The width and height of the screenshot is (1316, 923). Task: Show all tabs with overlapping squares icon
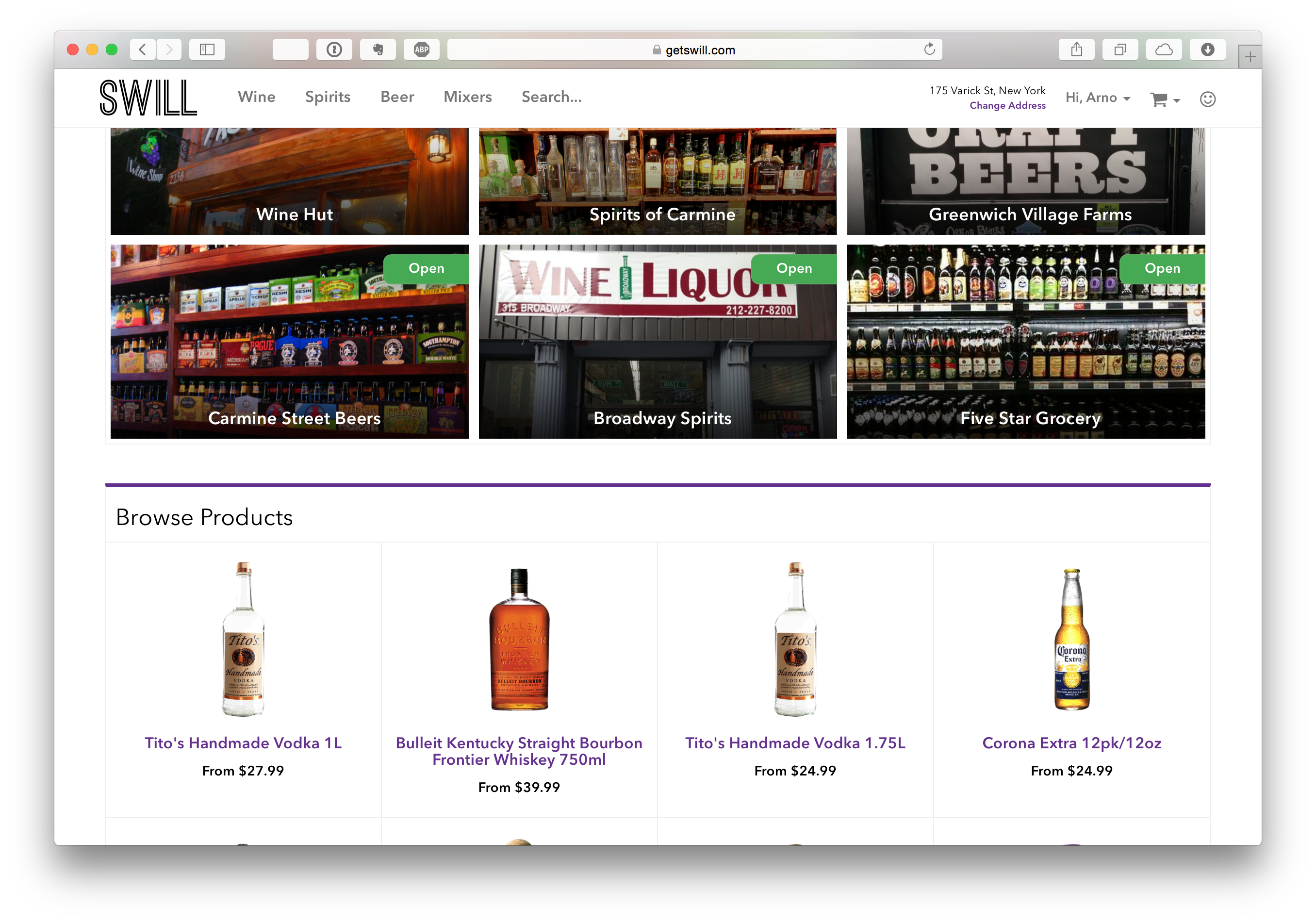[1120, 50]
